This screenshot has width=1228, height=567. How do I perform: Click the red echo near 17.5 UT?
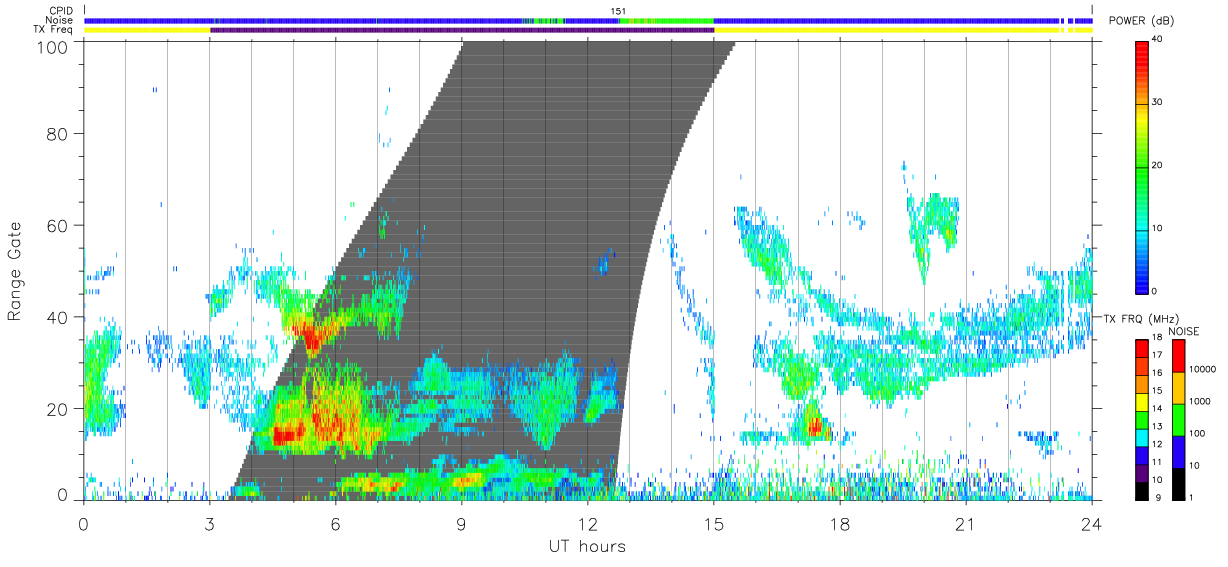[816, 427]
